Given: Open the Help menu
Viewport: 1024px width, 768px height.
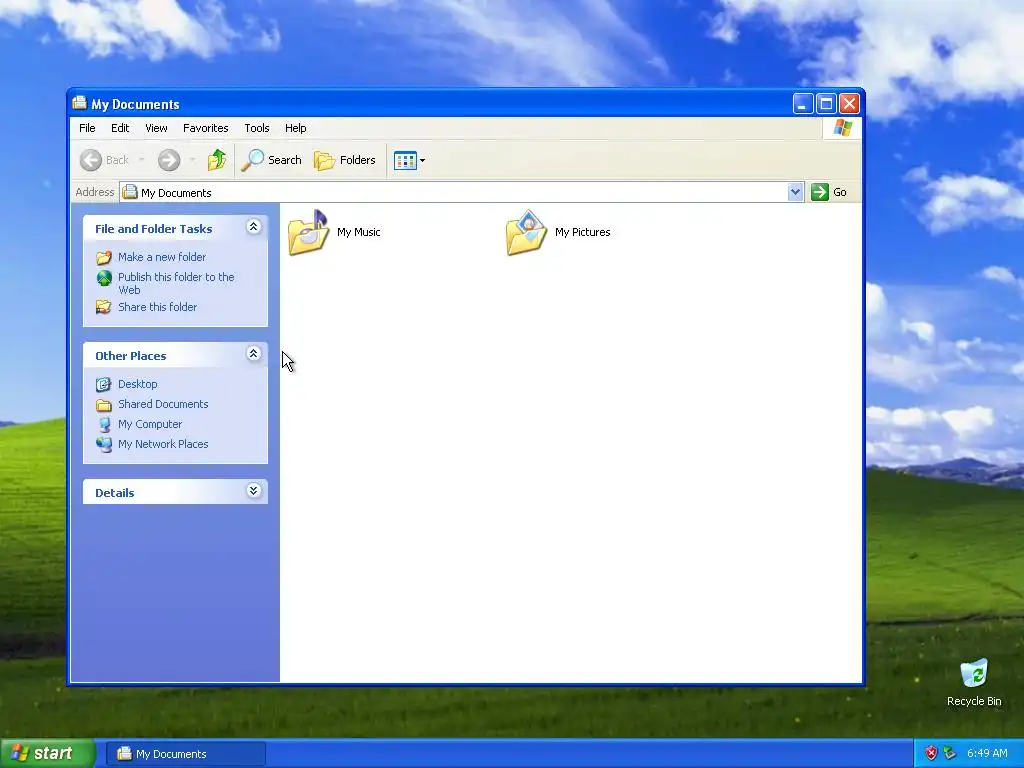Looking at the screenshot, I should tap(295, 128).
